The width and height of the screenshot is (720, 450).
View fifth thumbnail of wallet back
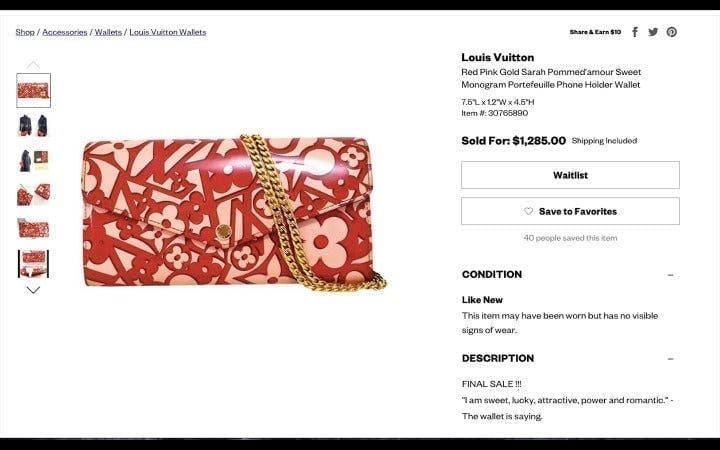tap(34, 228)
